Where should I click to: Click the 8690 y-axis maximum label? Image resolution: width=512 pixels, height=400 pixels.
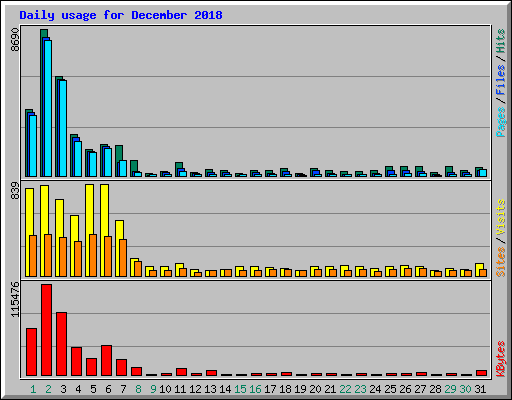15,40
